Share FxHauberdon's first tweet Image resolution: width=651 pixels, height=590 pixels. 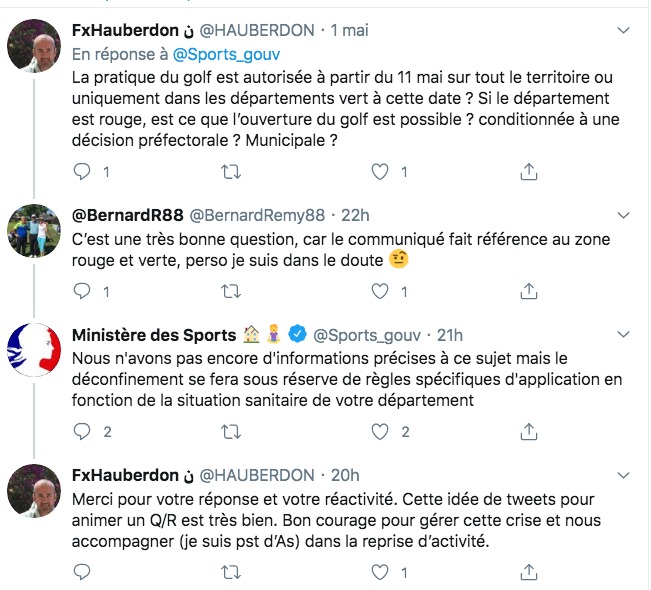[x=527, y=172]
